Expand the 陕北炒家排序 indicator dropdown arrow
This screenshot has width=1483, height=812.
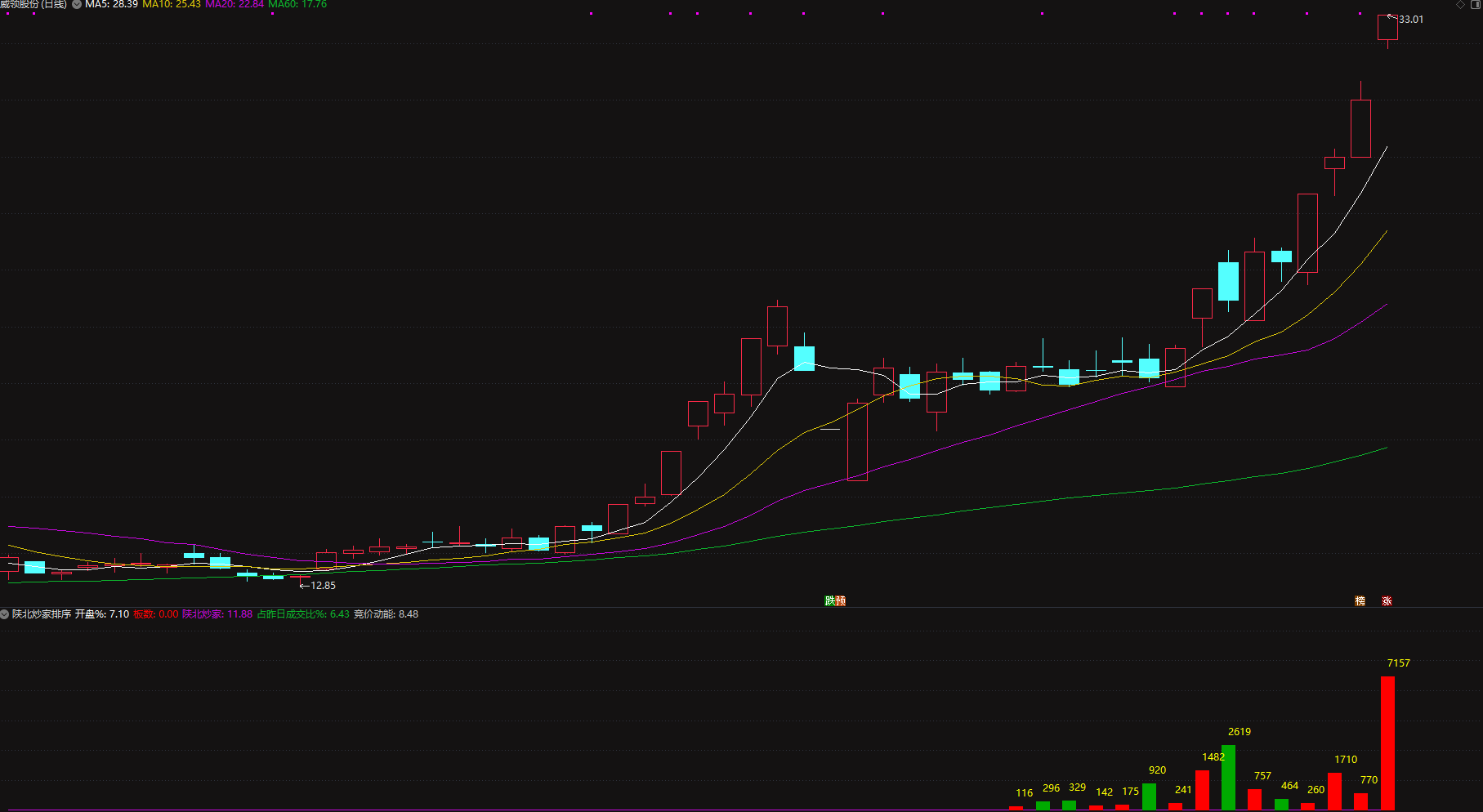[x=5, y=614]
